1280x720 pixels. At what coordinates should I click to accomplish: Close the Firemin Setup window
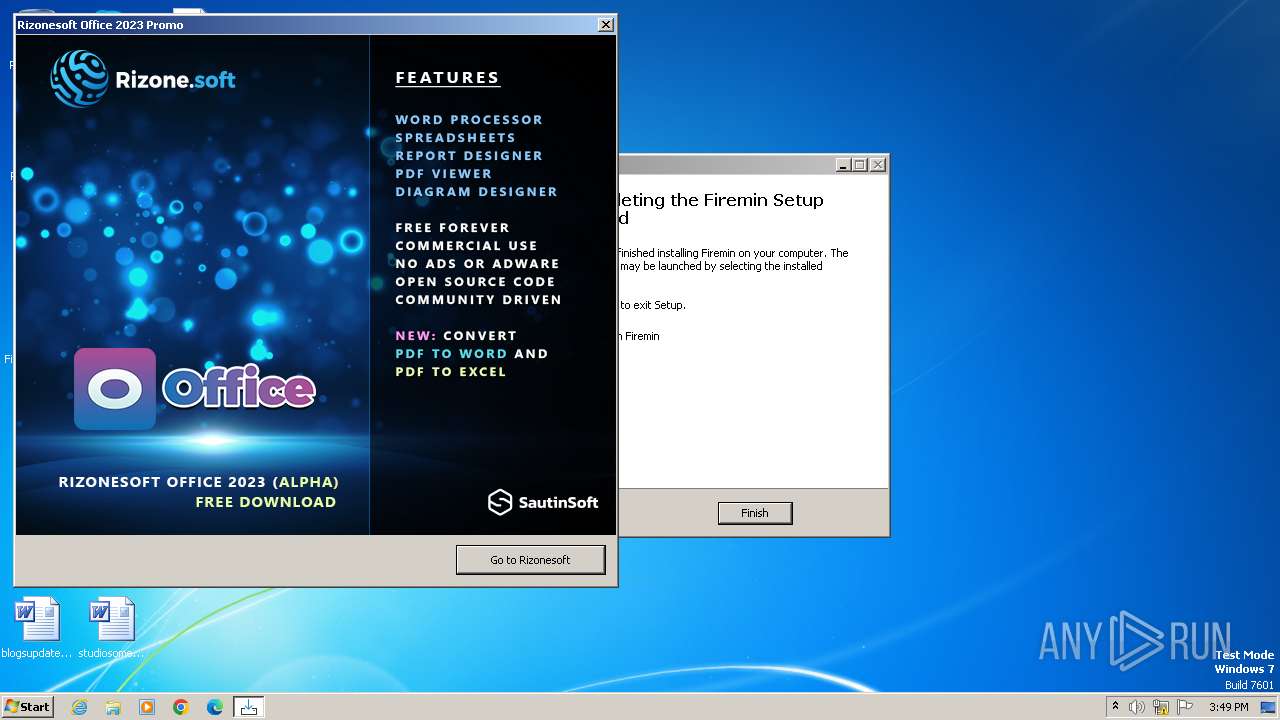[x=878, y=165]
